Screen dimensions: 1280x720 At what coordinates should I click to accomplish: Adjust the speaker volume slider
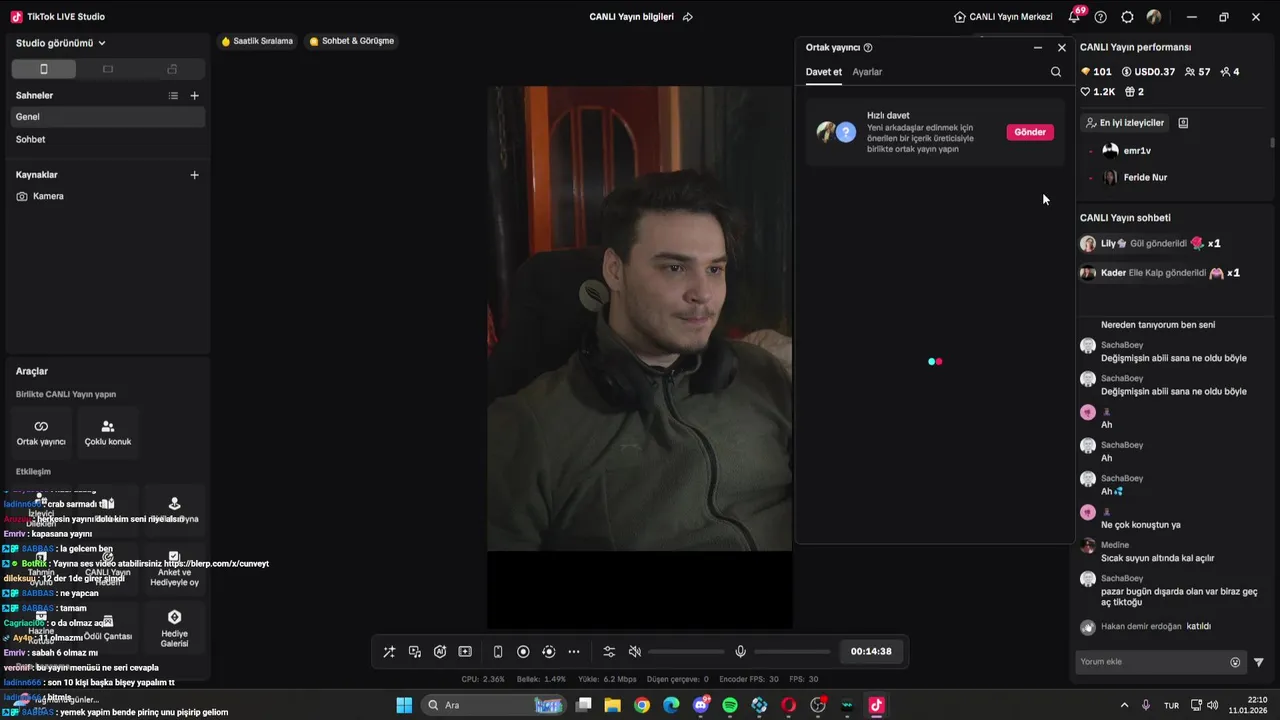(x=686, y=652)
